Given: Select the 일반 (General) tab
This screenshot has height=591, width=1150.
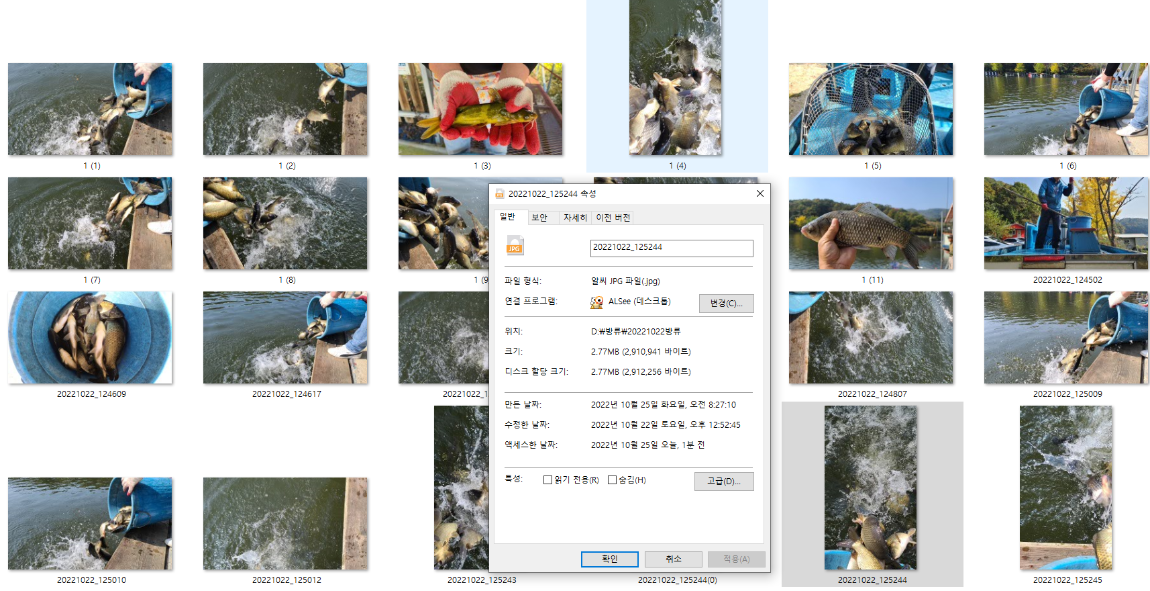Looking at the screenshot, I should pyautogui.click(x=506, y=215).
